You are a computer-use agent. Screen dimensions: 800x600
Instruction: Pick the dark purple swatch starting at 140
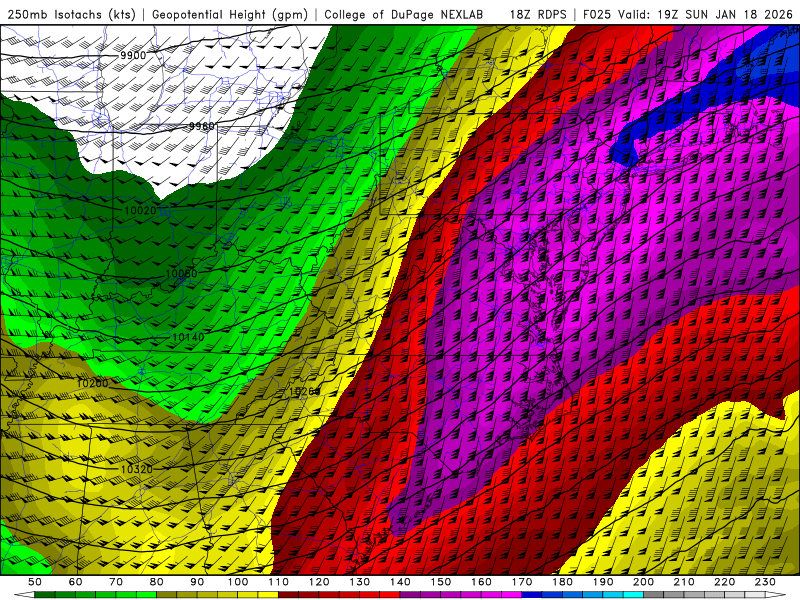[x=410, y=595]
